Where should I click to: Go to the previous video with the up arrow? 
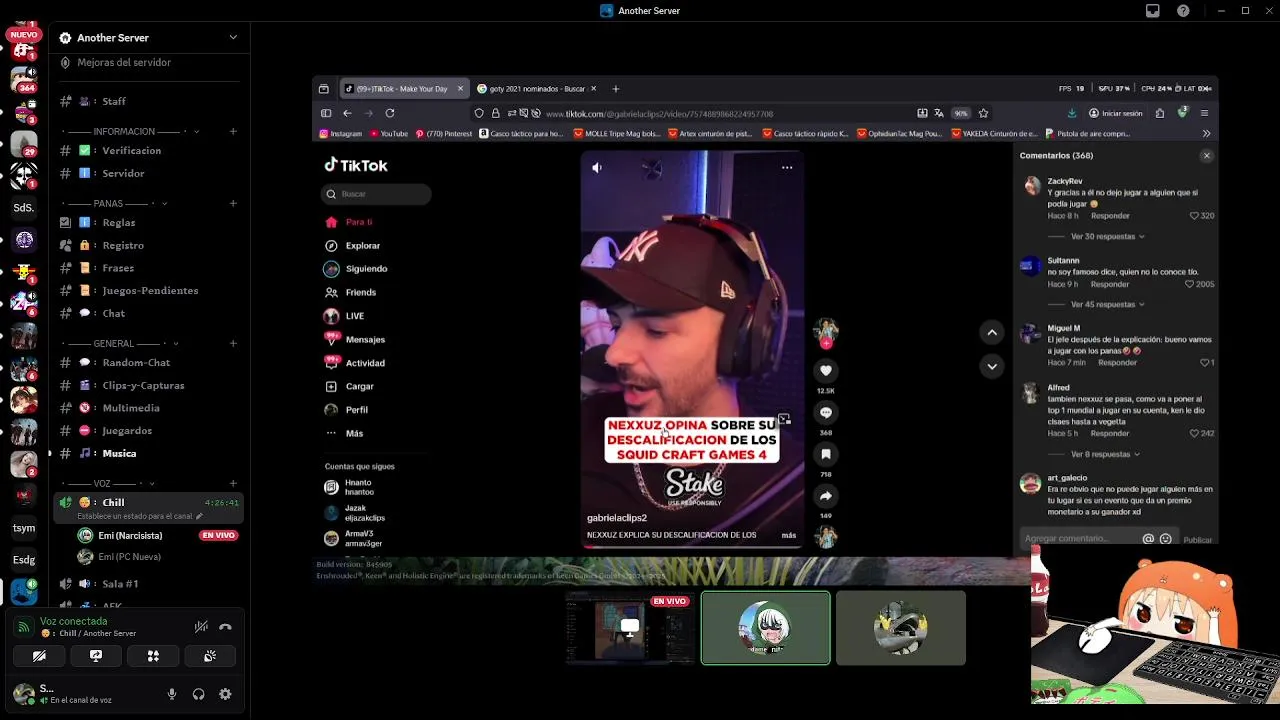pos(992,332)
